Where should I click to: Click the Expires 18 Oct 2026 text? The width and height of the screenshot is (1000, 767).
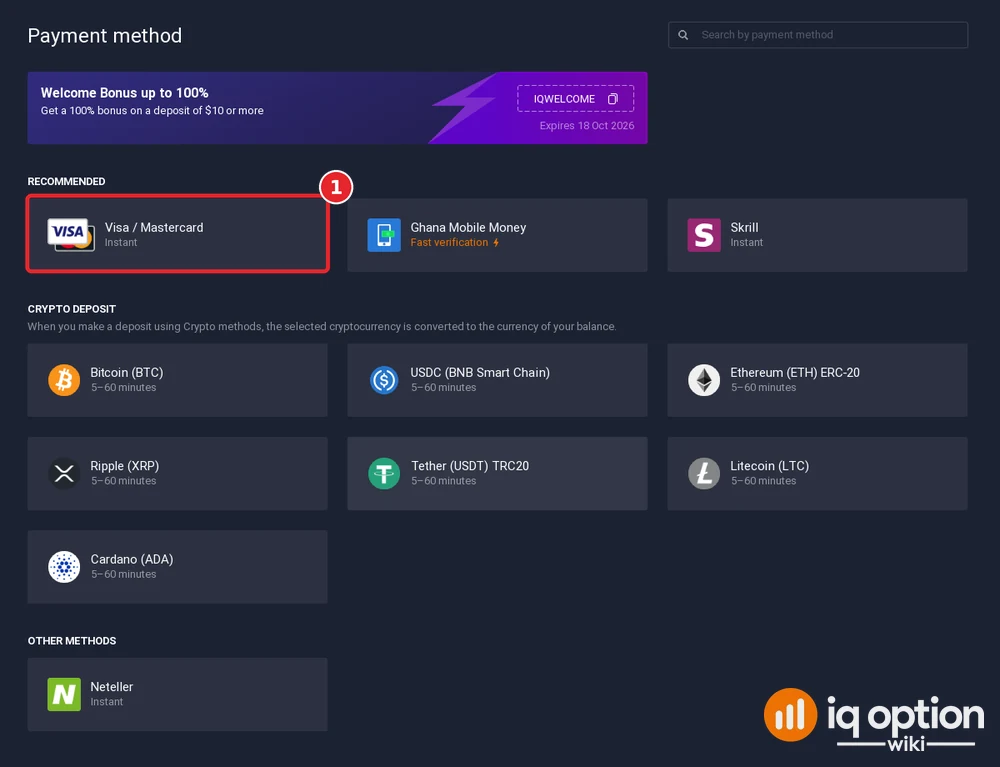[587, 126]
